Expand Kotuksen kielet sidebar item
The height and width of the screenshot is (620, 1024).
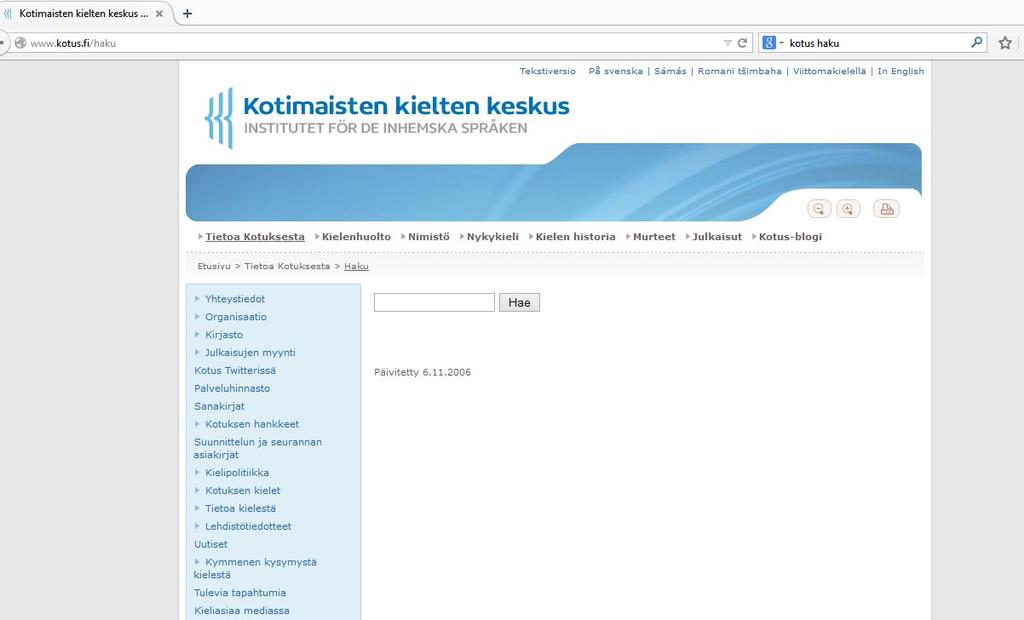point(242,491)
